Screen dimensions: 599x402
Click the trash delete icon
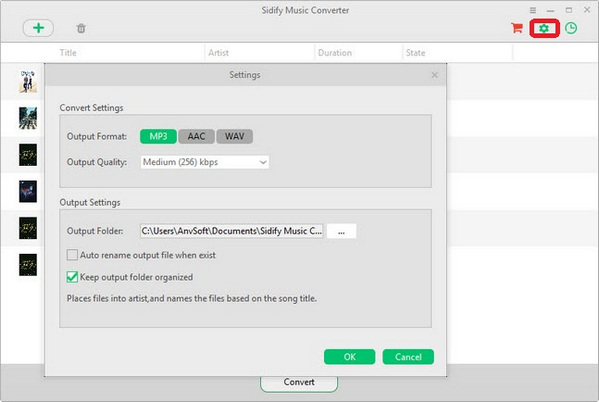81,28
